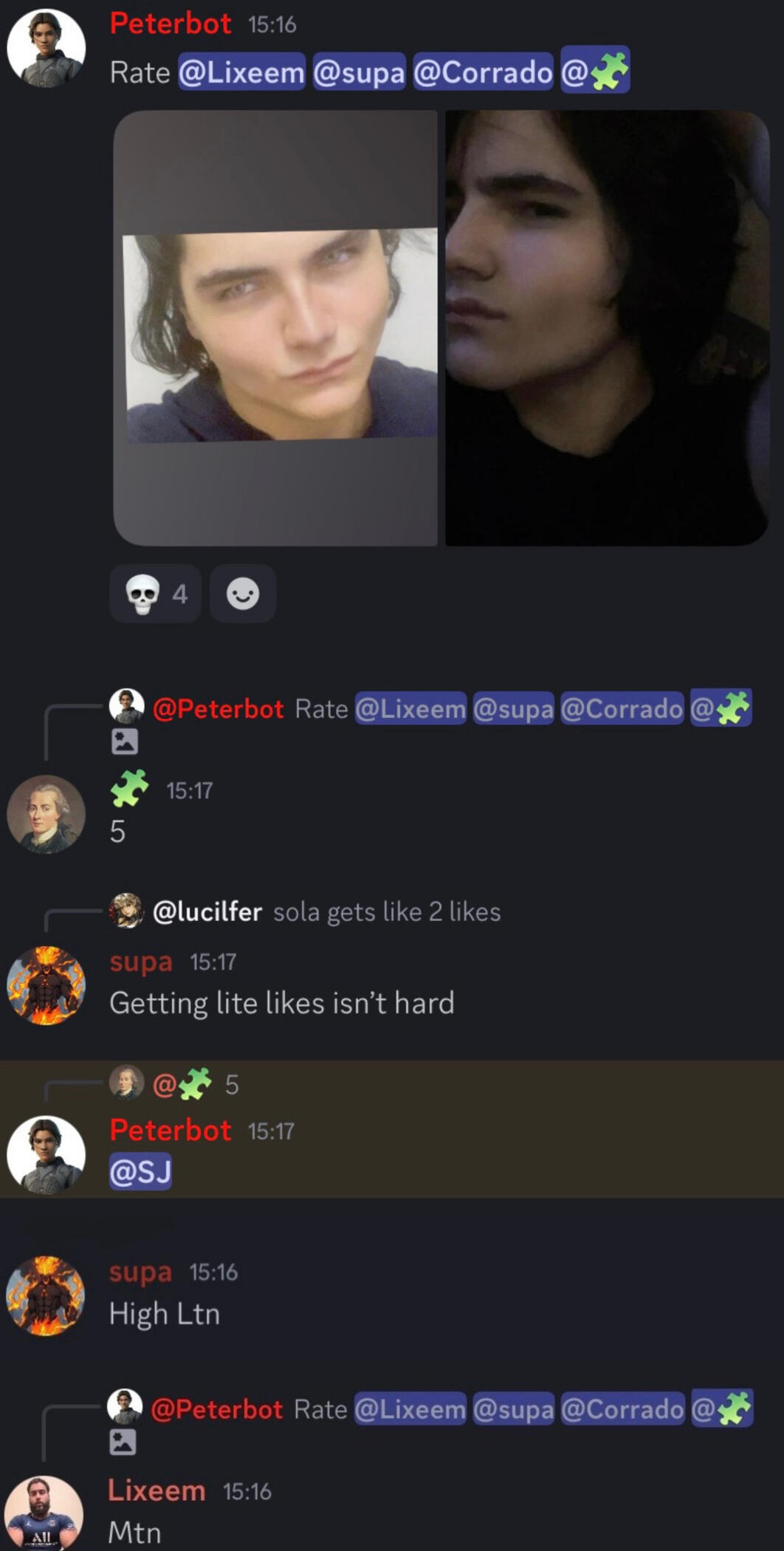
Task: Open Peterbot's avatar on the top message
Action: pyautogui.click(x=46, y=48)
